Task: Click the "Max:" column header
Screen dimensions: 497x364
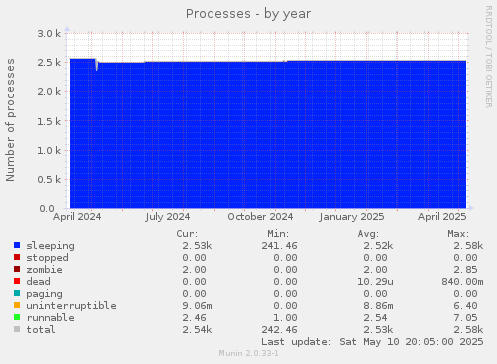Action: [x=458, y=234]
